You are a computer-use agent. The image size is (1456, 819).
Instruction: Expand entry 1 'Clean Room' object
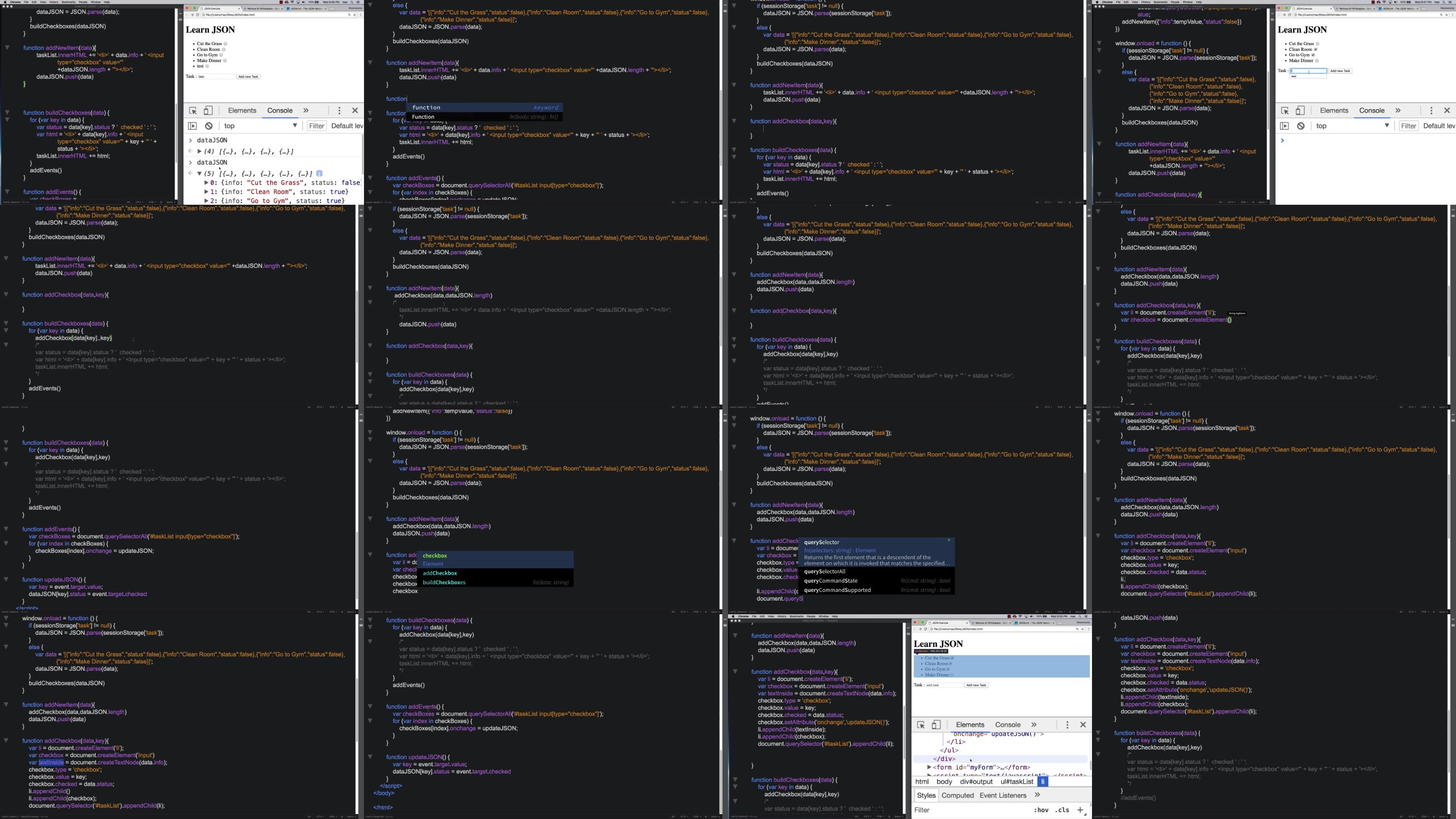[x=206, y=192]
